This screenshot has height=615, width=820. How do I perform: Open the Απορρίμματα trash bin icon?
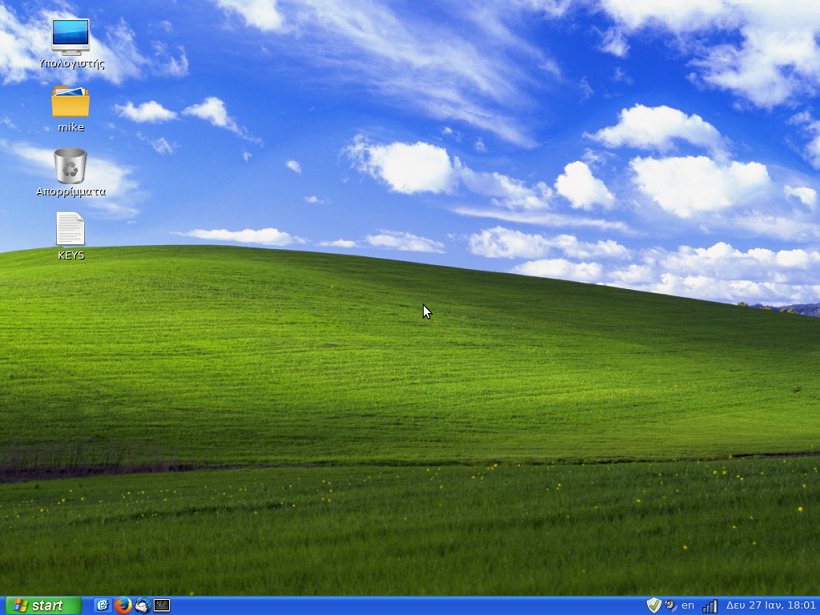[70, 166]
